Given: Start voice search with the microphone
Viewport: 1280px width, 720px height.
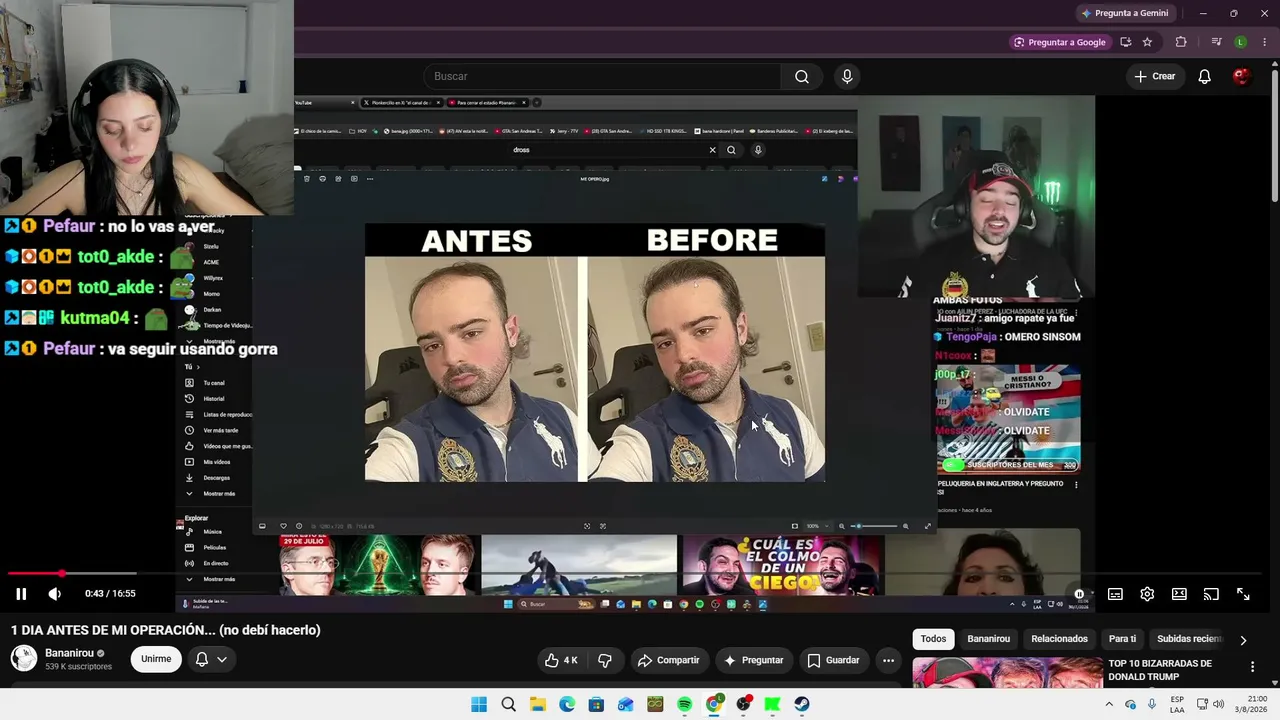Looking at the screenshot, I should [x=847, y=76].
